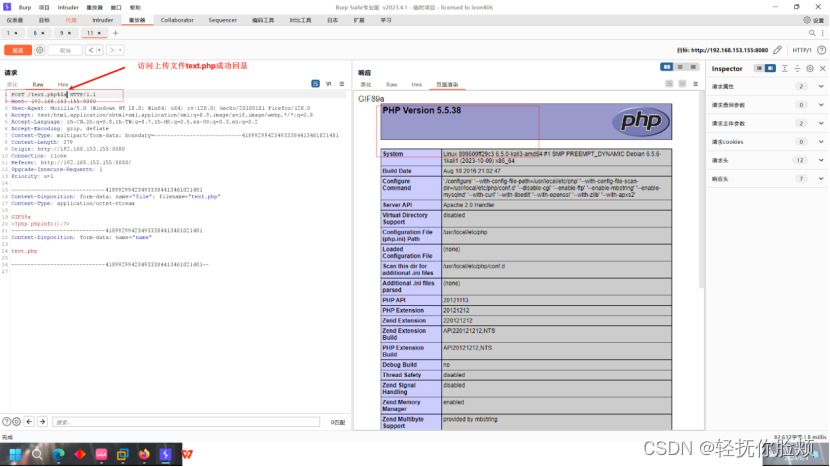830x467 pixels.
Task: Open Repeater help question mark icon
Action: (822, 50)
